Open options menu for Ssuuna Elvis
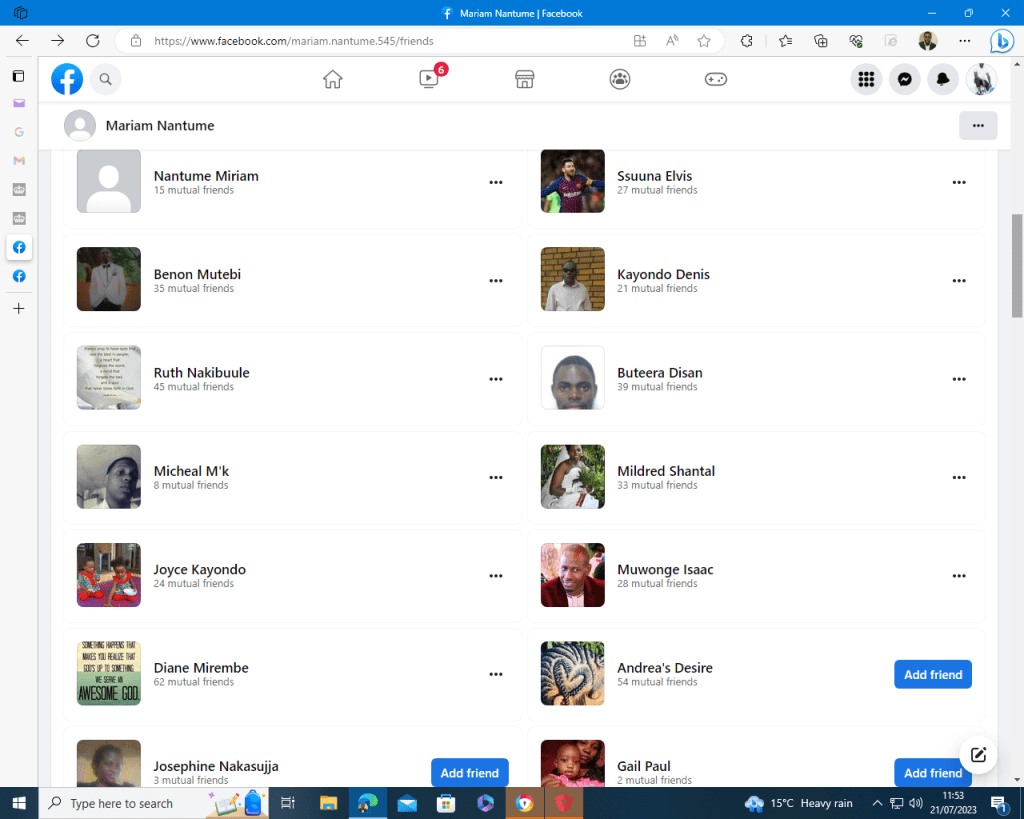 [x=959, y=182]
